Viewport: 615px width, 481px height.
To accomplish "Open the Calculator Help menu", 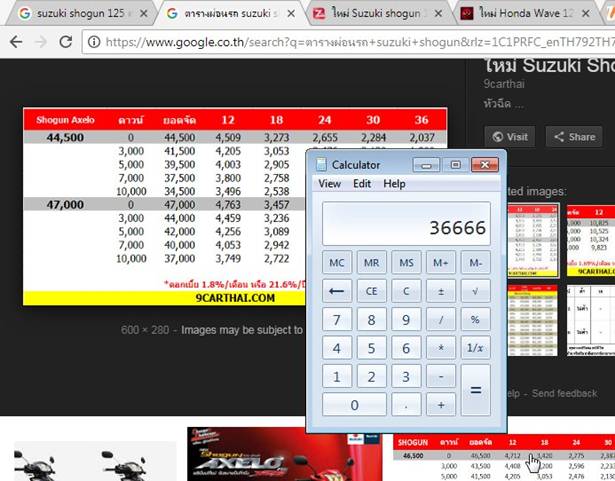I will [x=394, y=184].
